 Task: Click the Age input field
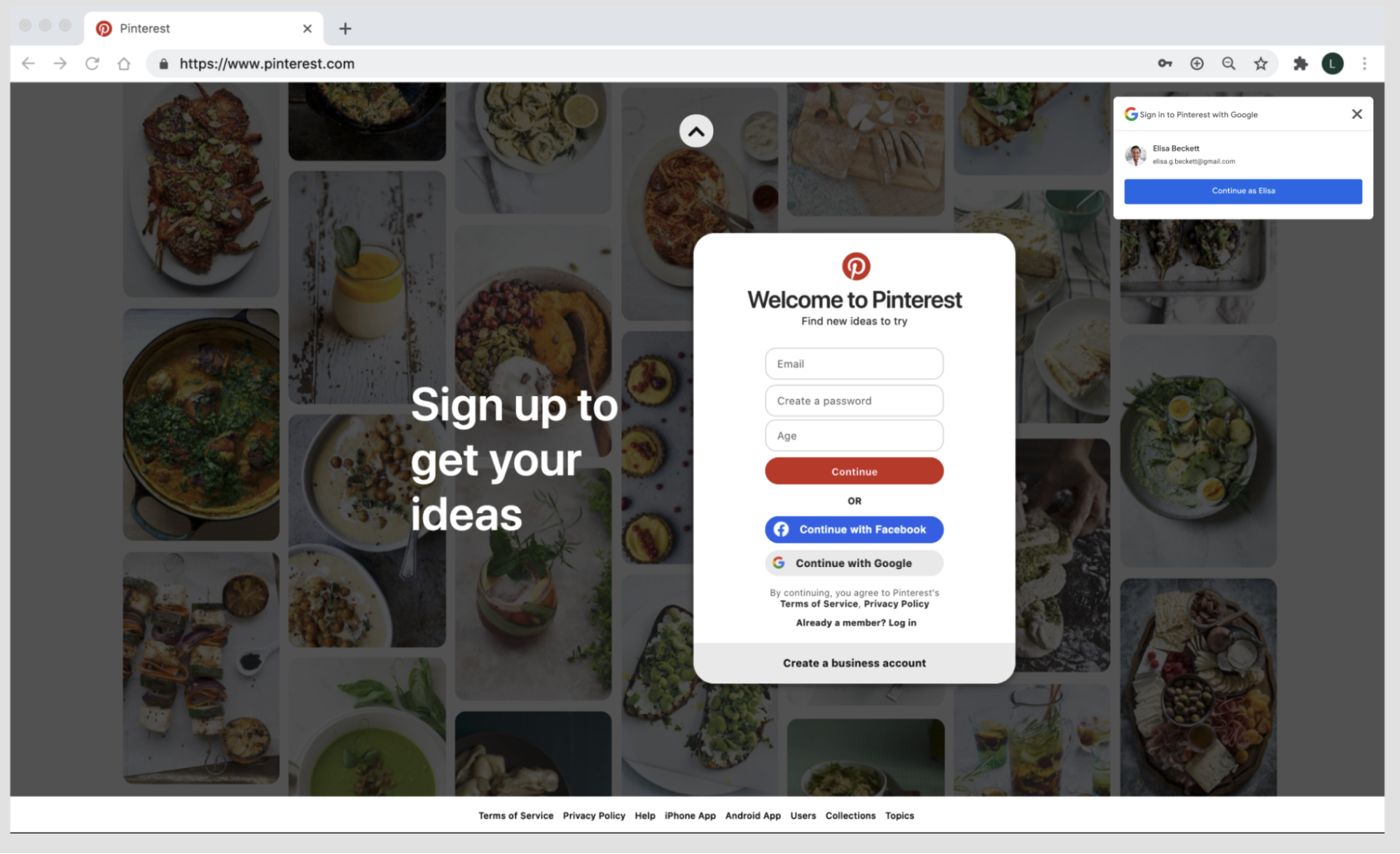point(854,435)
